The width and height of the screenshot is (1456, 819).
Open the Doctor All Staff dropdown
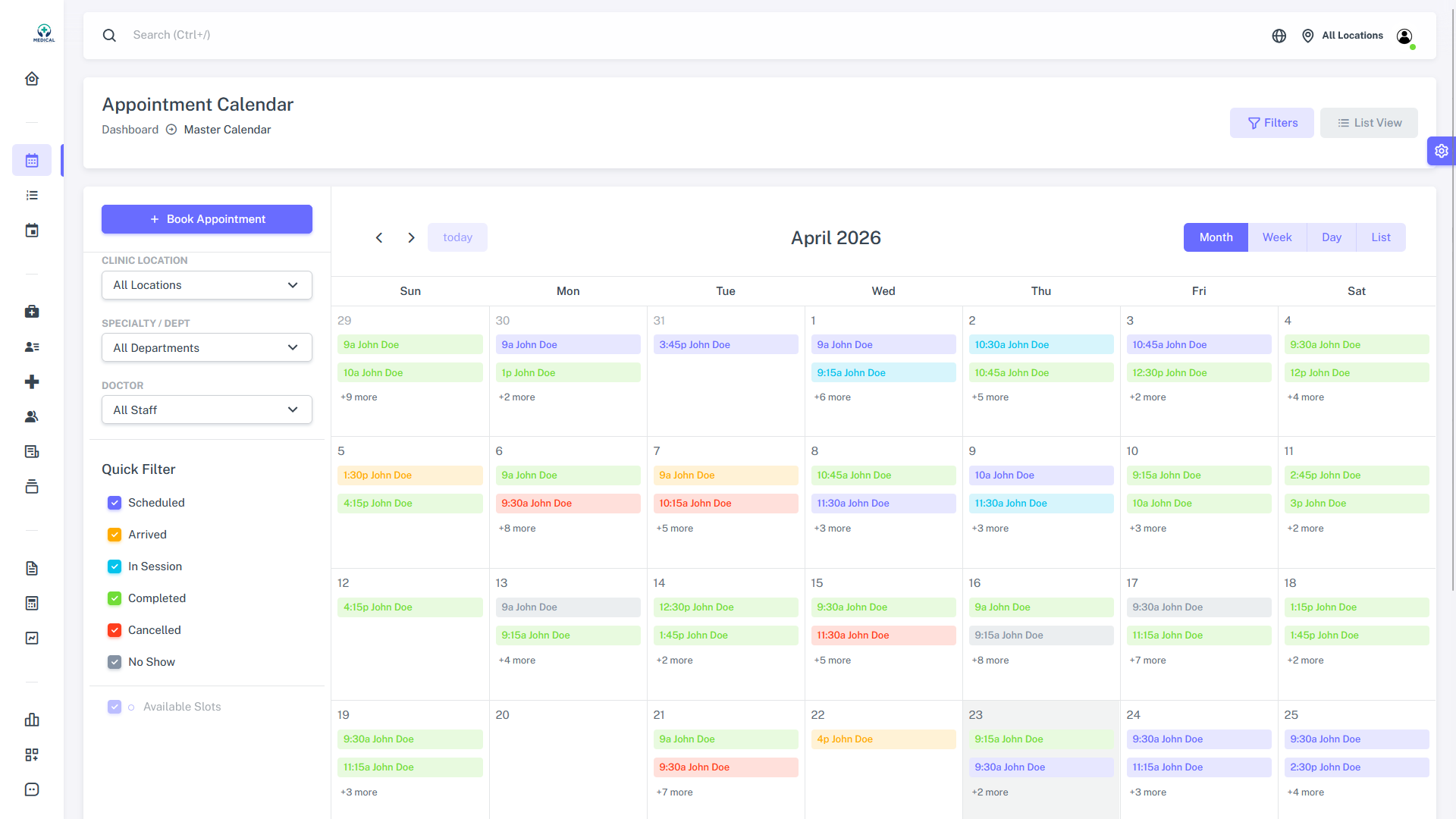pyautogui.click(x=207, y=409)
